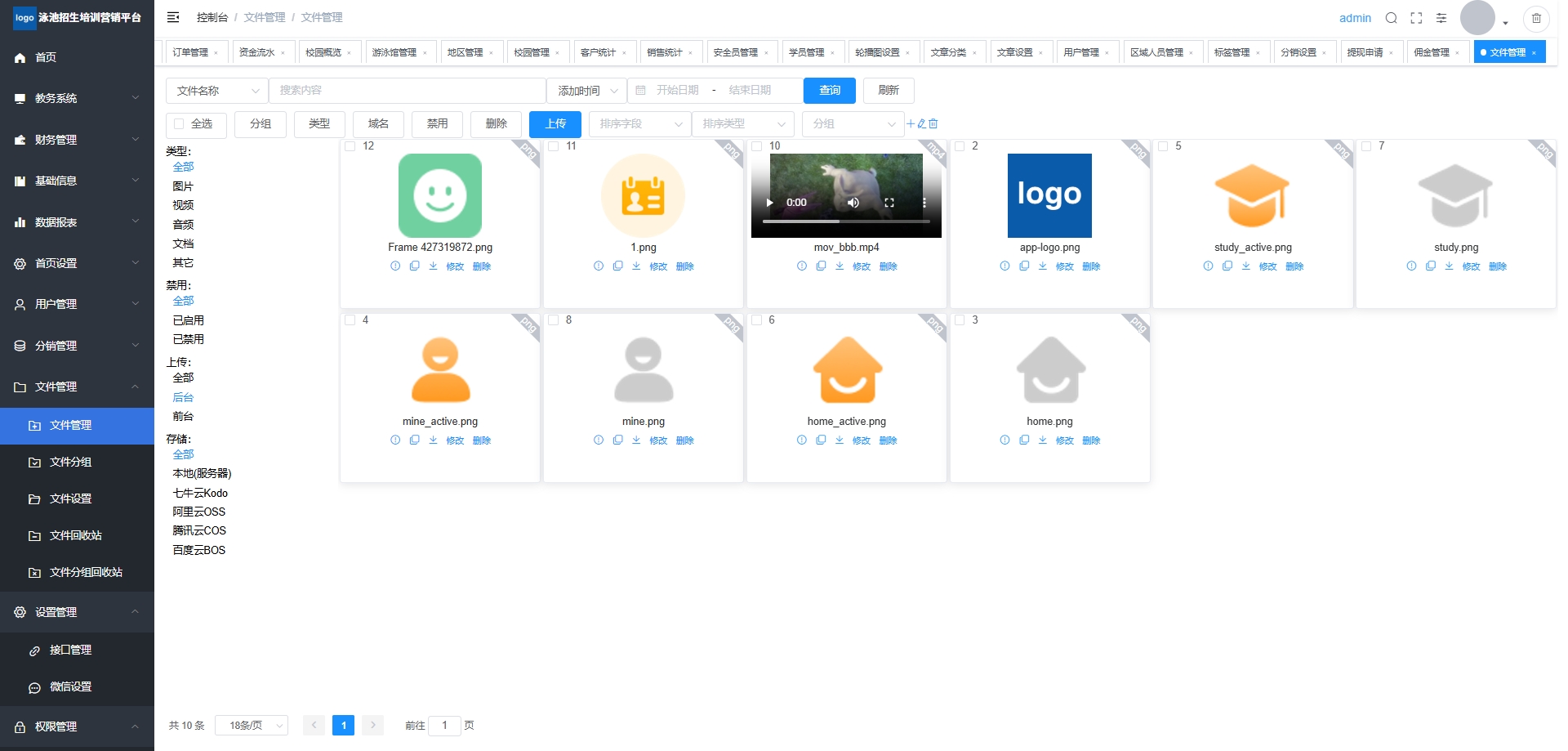Open the 添加时间 date type dropdown
Screen dimensions: 1568x751
(586, 91)
